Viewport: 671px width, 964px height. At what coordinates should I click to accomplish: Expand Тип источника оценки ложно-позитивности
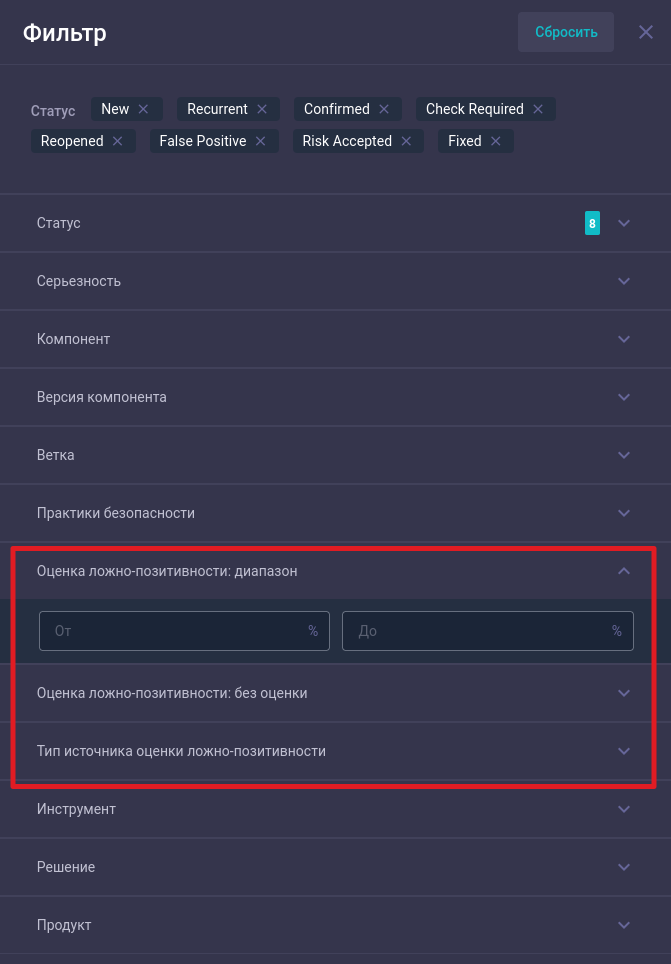[x=624, y=751]
